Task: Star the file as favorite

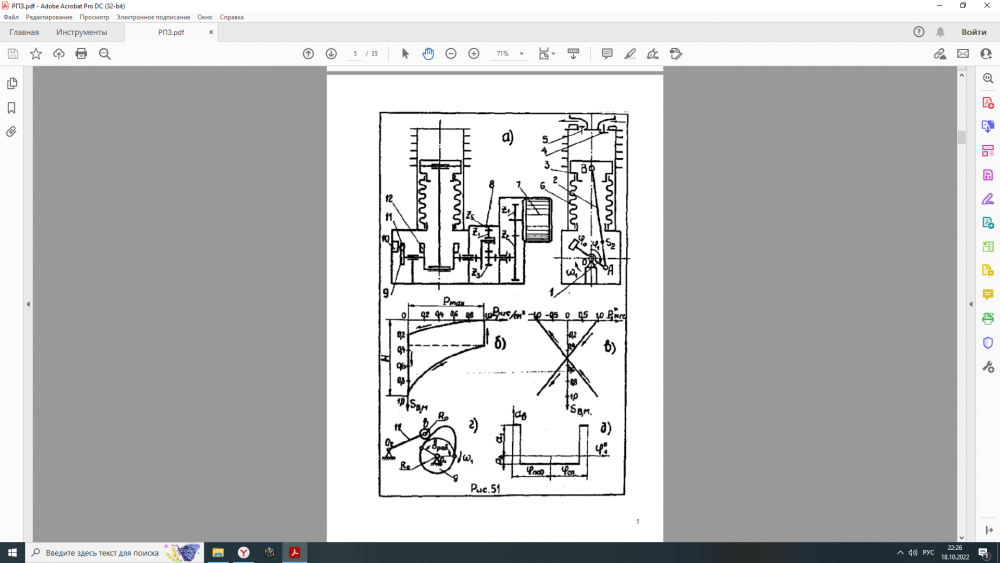Action: click(x=36, y=53)
